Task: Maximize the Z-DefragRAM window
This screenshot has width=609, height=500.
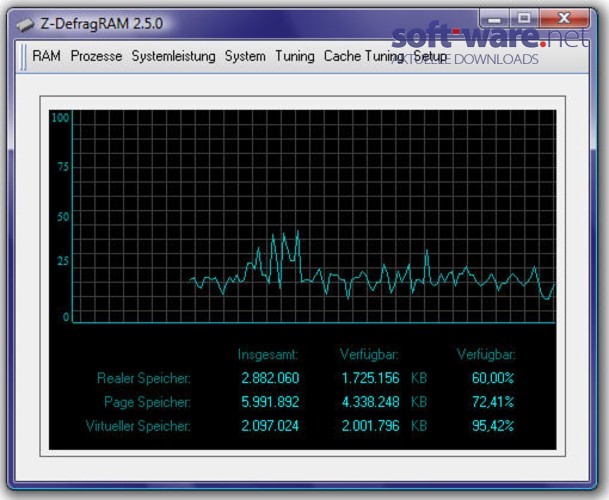Action: [x=524, y=18]
